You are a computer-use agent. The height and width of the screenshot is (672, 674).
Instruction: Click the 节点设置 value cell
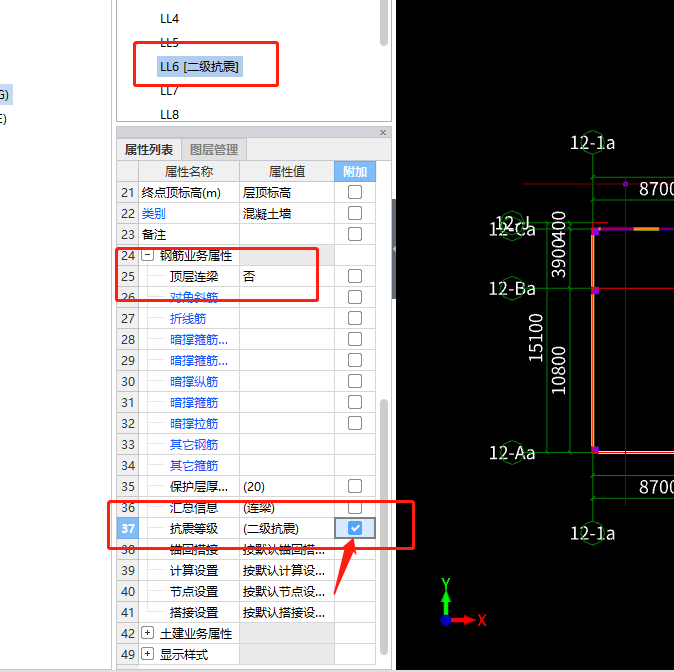click(x=287, y=592)
